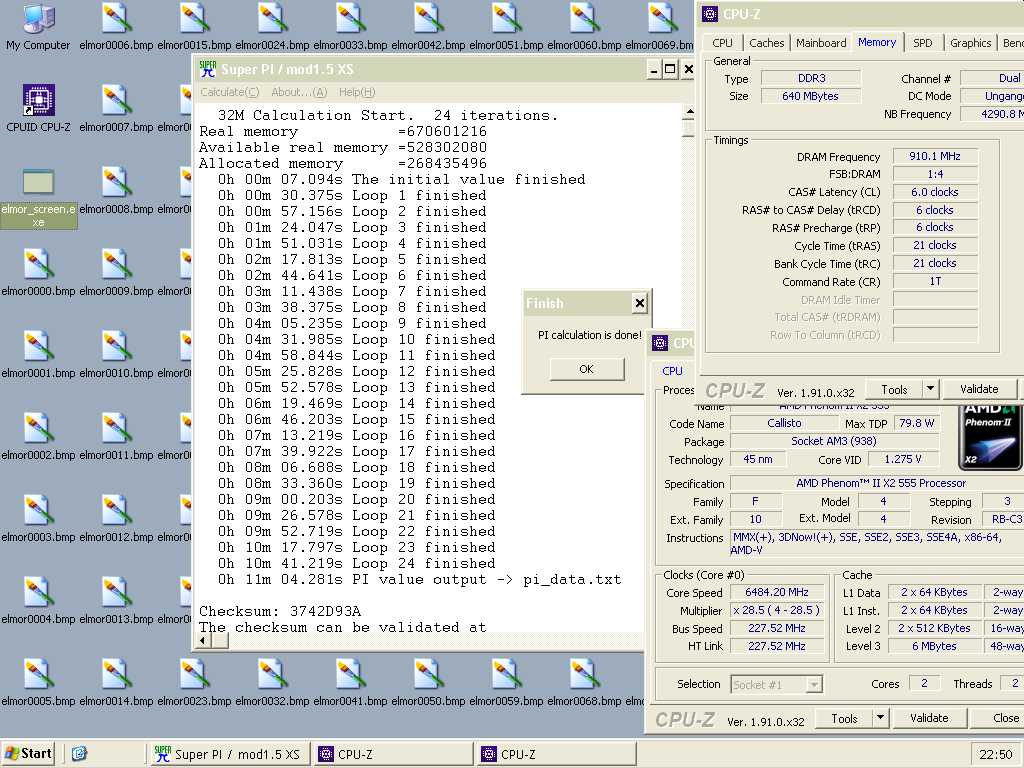Select the elmor0004.bmp file icon

pos(38,601)
